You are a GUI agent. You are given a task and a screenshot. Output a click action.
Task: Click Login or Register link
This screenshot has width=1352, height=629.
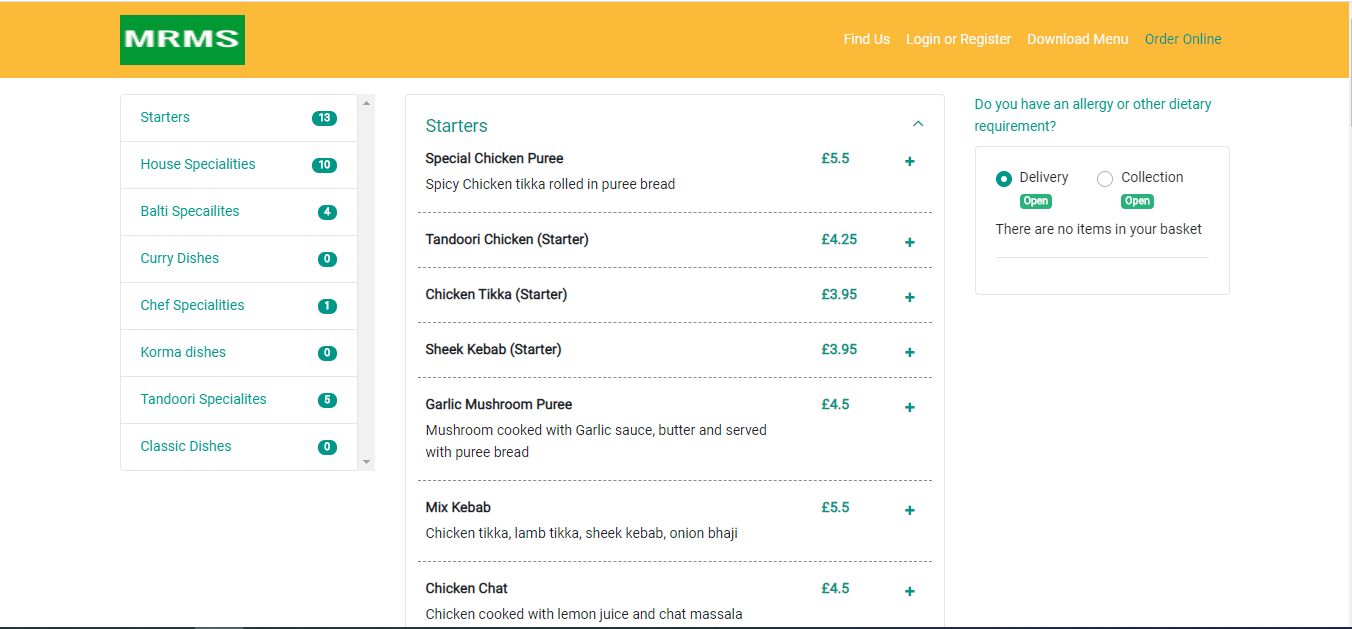(x=958, y=39)
